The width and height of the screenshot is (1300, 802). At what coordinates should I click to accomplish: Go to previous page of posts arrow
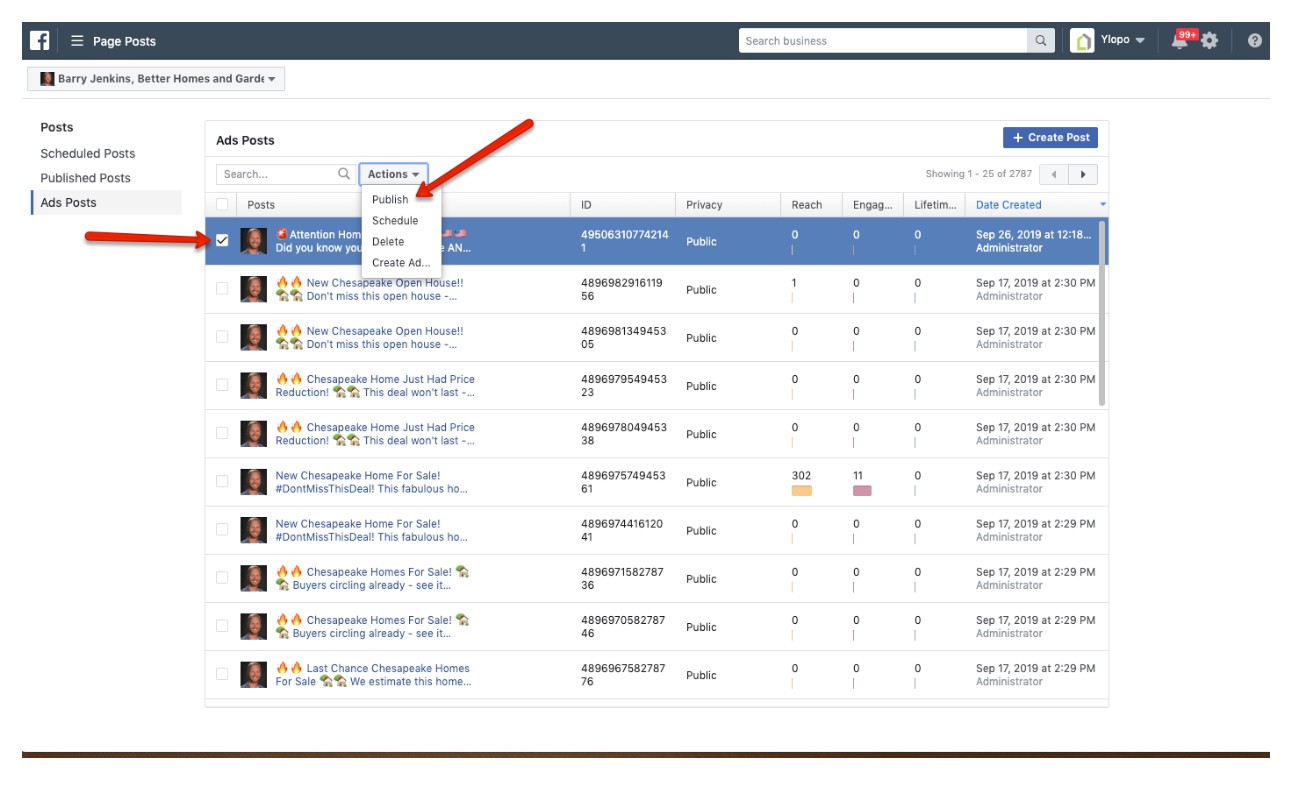point(1054,174)
